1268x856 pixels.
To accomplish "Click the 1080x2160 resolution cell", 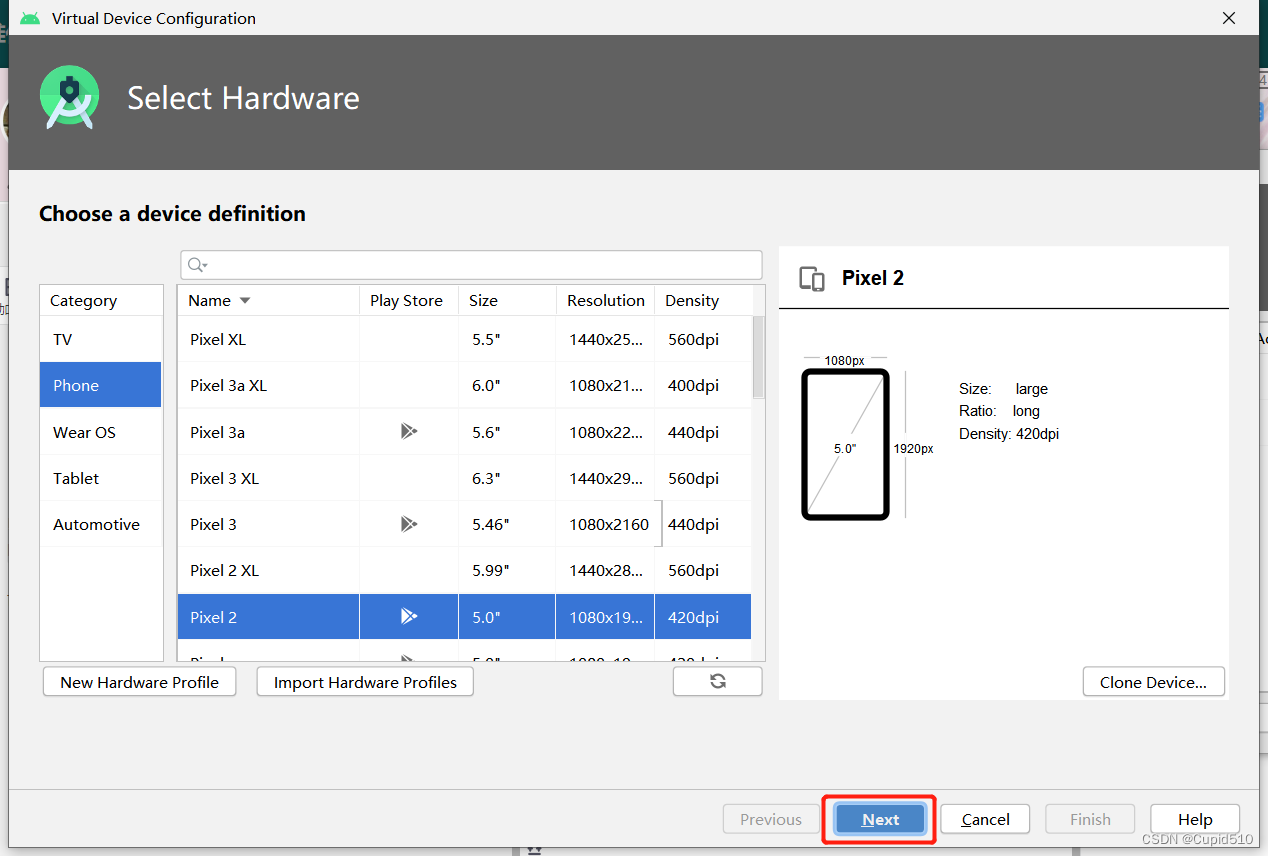I will click(608, 524).
